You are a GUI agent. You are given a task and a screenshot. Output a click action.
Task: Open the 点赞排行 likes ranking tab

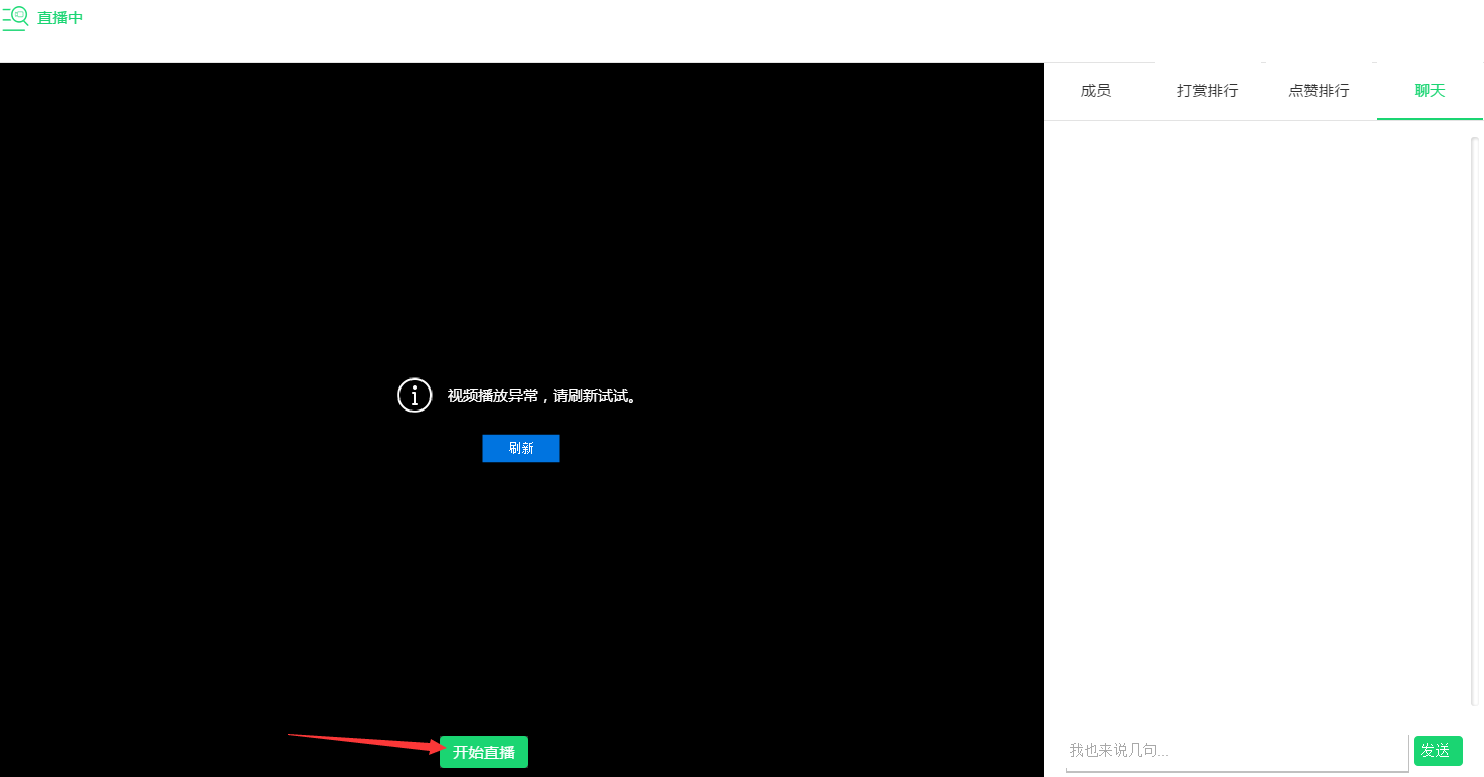tap(1319, 91)
